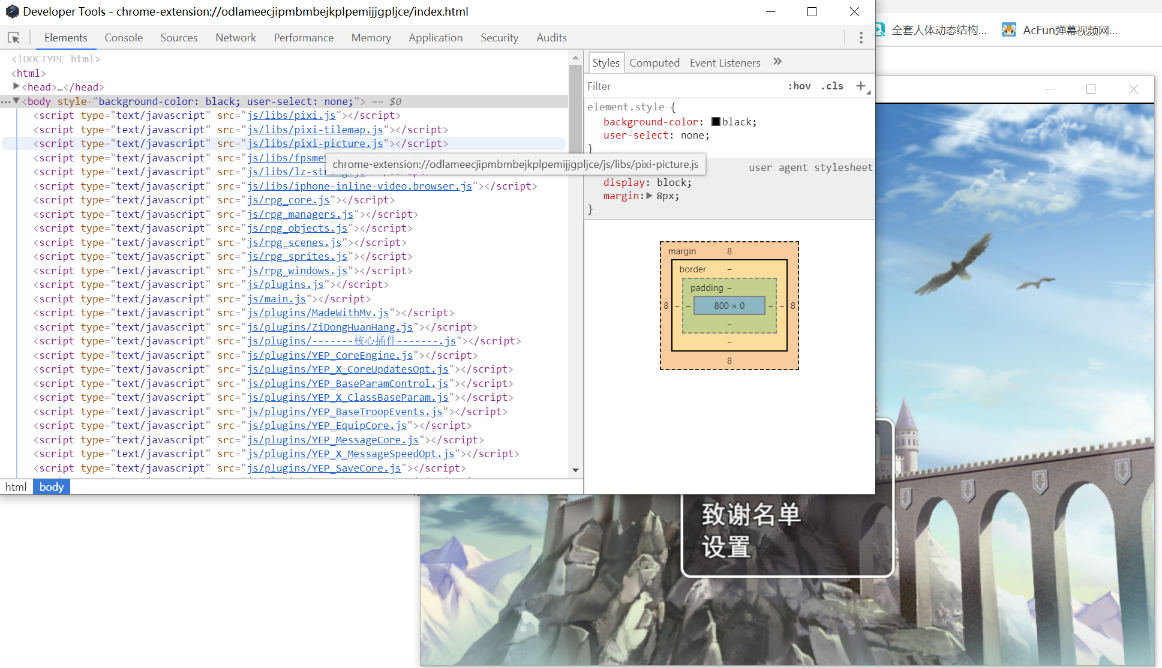Screen dimensions: 1162x668
Task: Open the js/rpg_objects.js link
Action: coord(297,228)
